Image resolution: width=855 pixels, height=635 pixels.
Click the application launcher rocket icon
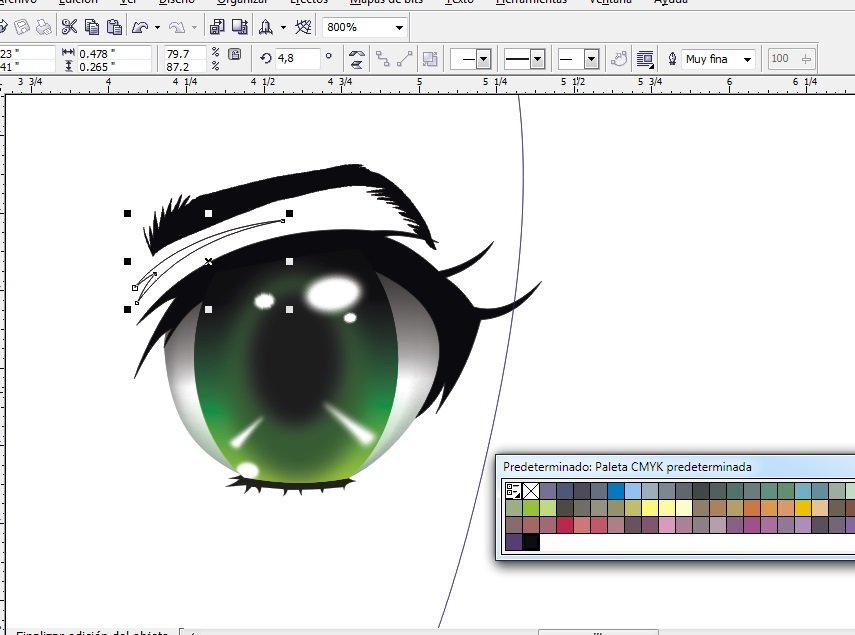click(x=266, y=27)
